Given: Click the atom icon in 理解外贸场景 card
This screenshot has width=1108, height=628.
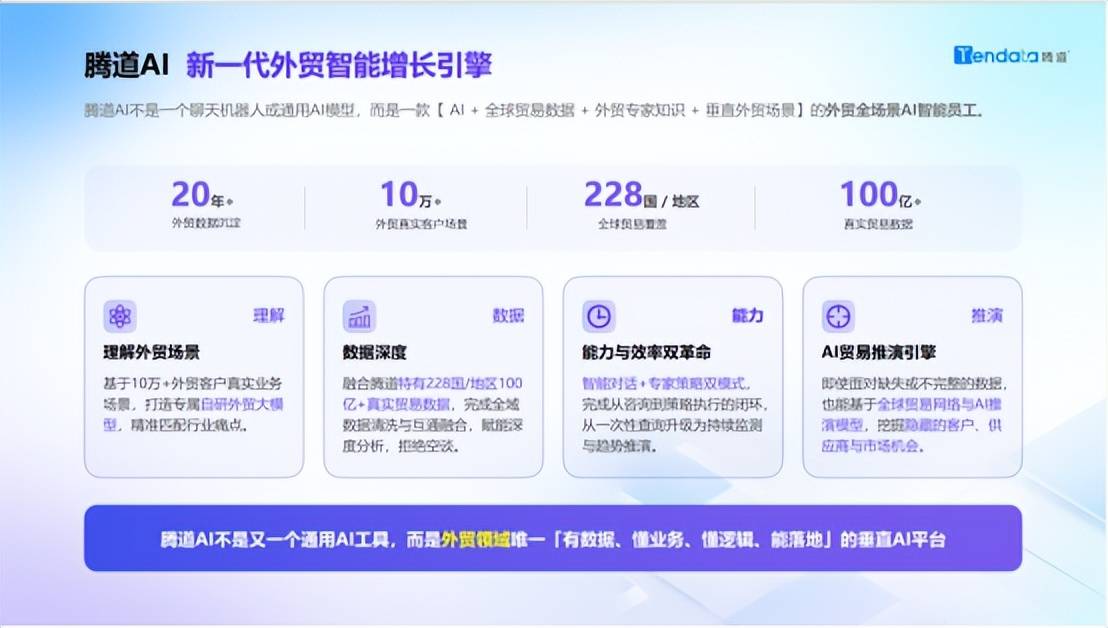Looking at the screenshot, I should click(120, 316).
